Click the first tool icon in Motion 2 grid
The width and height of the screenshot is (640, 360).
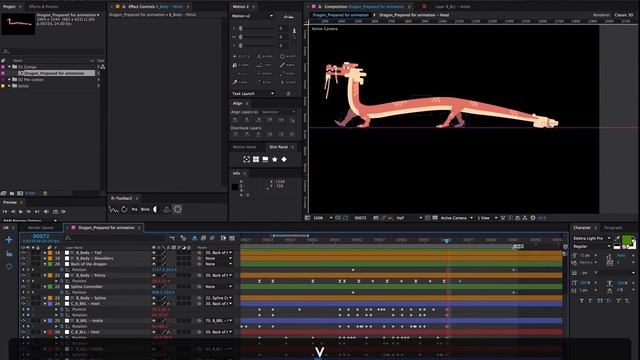click(235, 56)
